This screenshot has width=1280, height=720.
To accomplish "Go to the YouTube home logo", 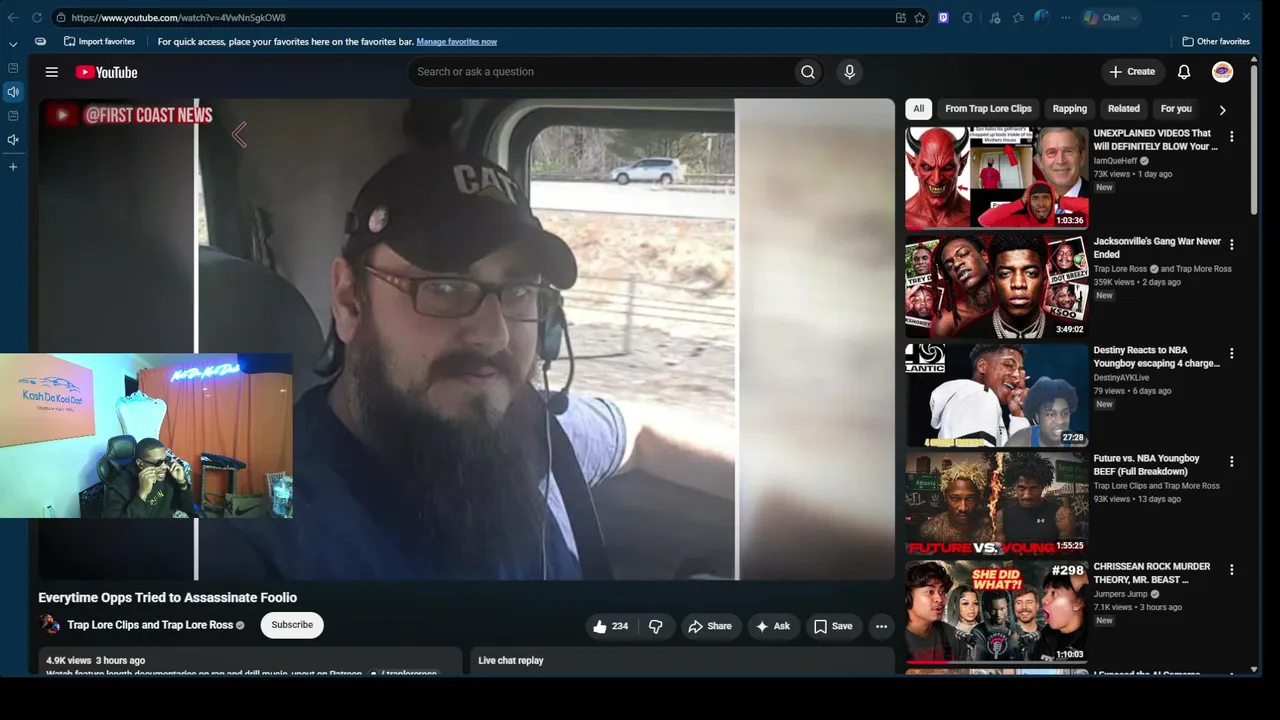I will click(x=106, y=72).
